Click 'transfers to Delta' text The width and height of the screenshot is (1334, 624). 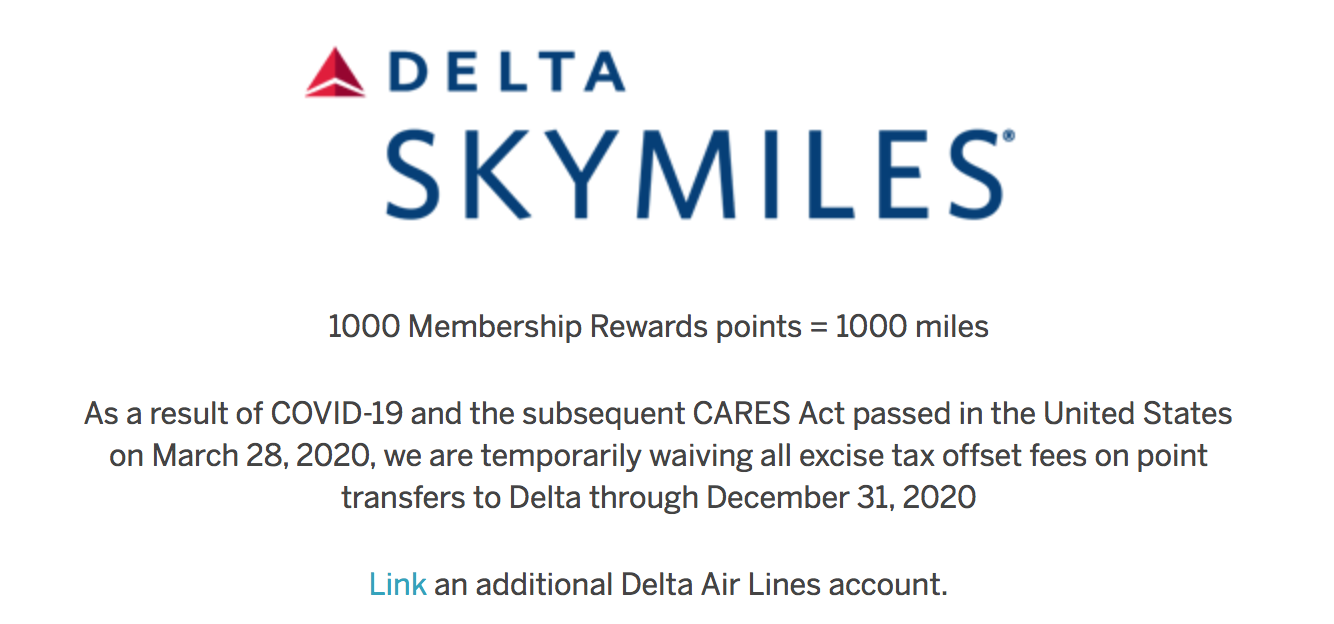click(461, 497)
